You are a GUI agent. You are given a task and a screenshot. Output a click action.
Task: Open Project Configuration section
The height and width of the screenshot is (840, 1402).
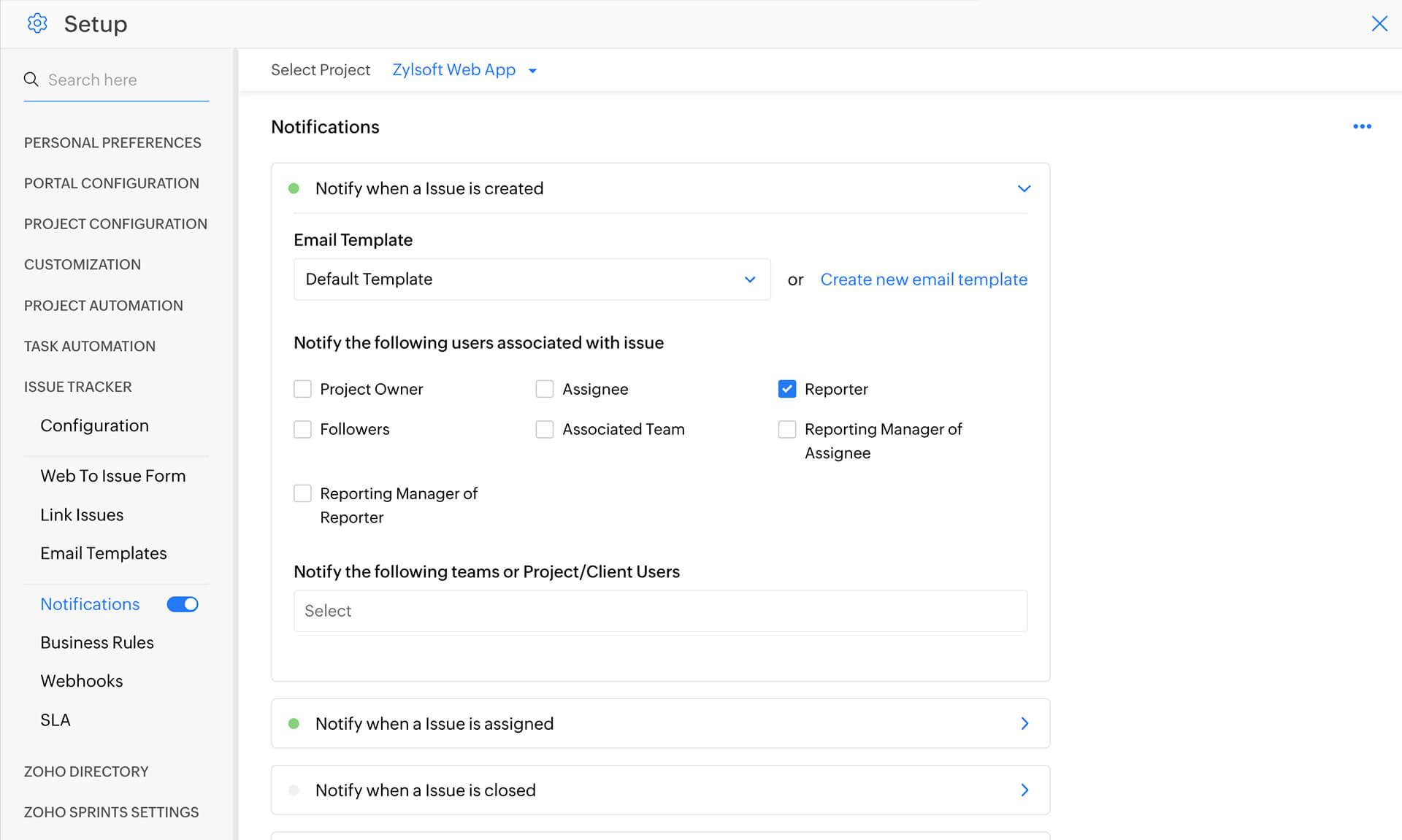coord(115,224)
